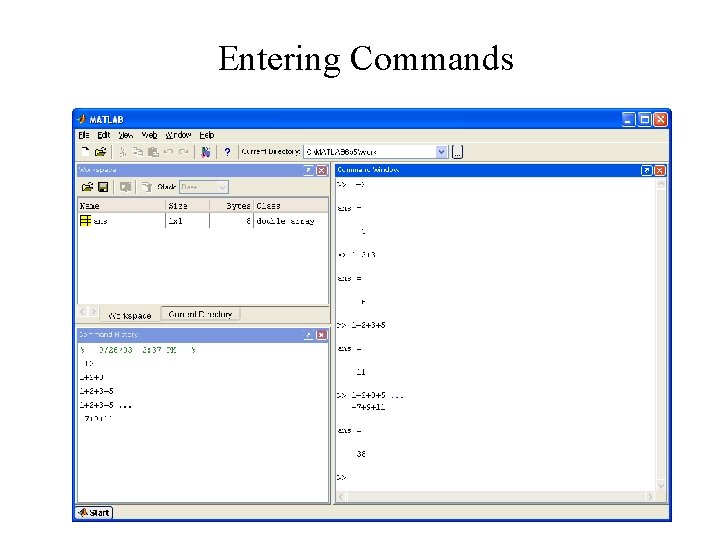Undock the Workspace panel with arrow icon

309,170
